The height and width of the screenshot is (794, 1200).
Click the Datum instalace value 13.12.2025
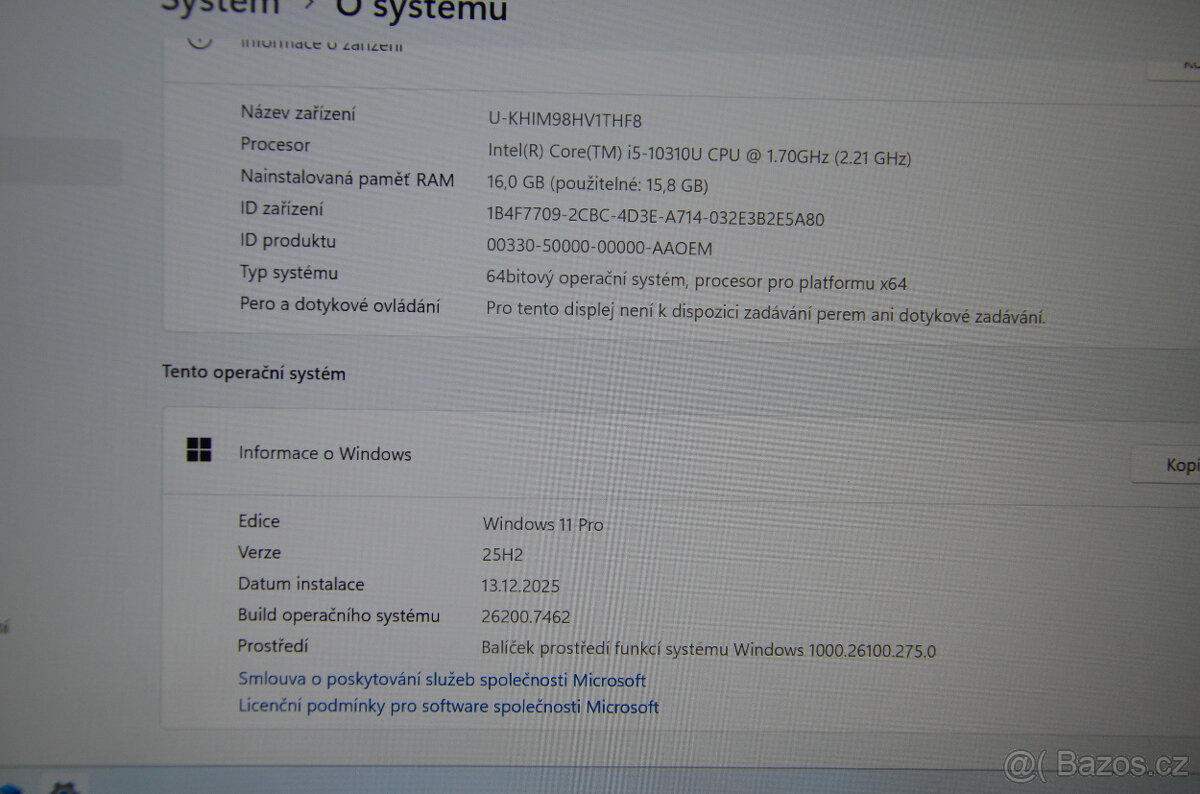pyautogui.click(x=520, y=586)
